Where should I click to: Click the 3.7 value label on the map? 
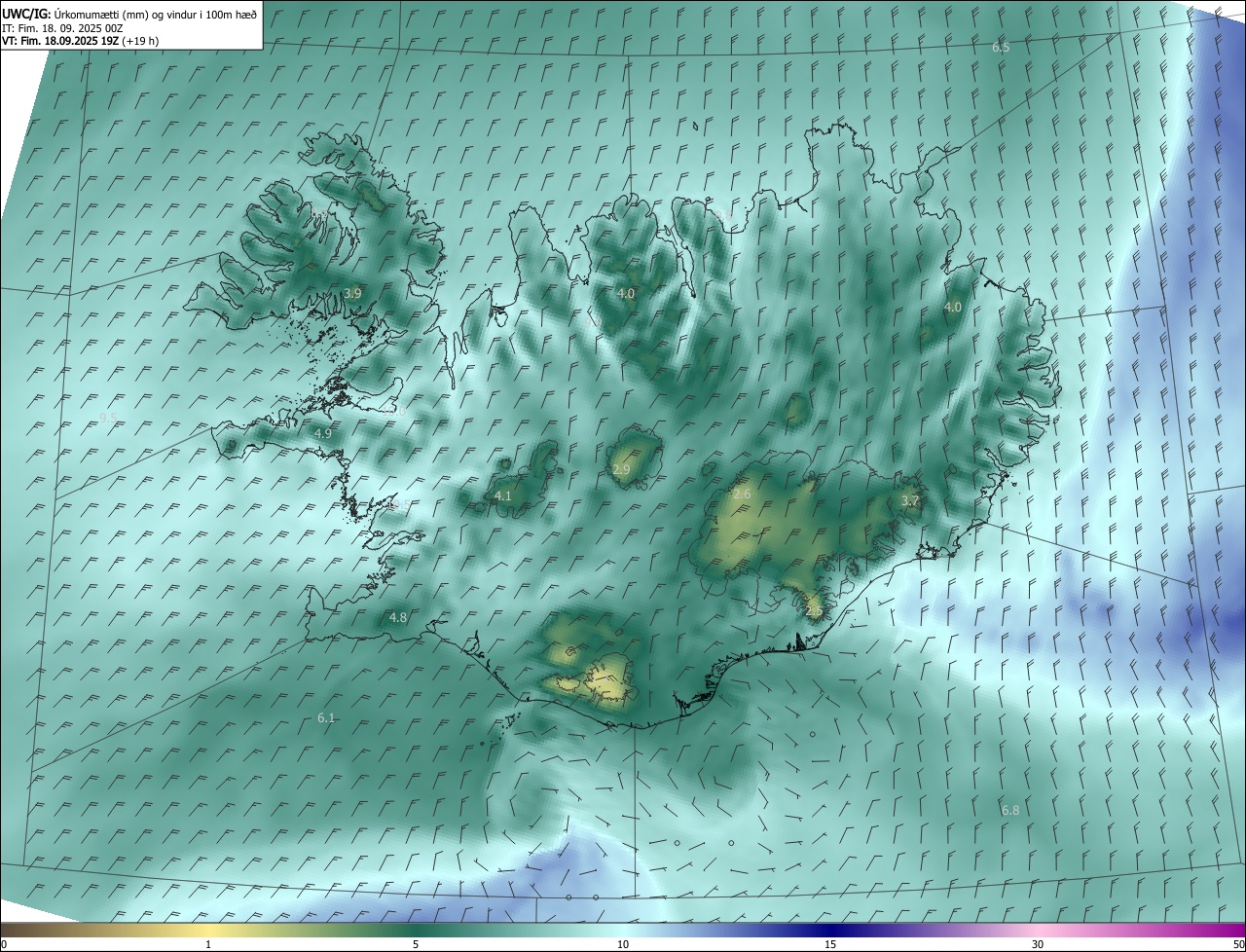click(909, 501)
